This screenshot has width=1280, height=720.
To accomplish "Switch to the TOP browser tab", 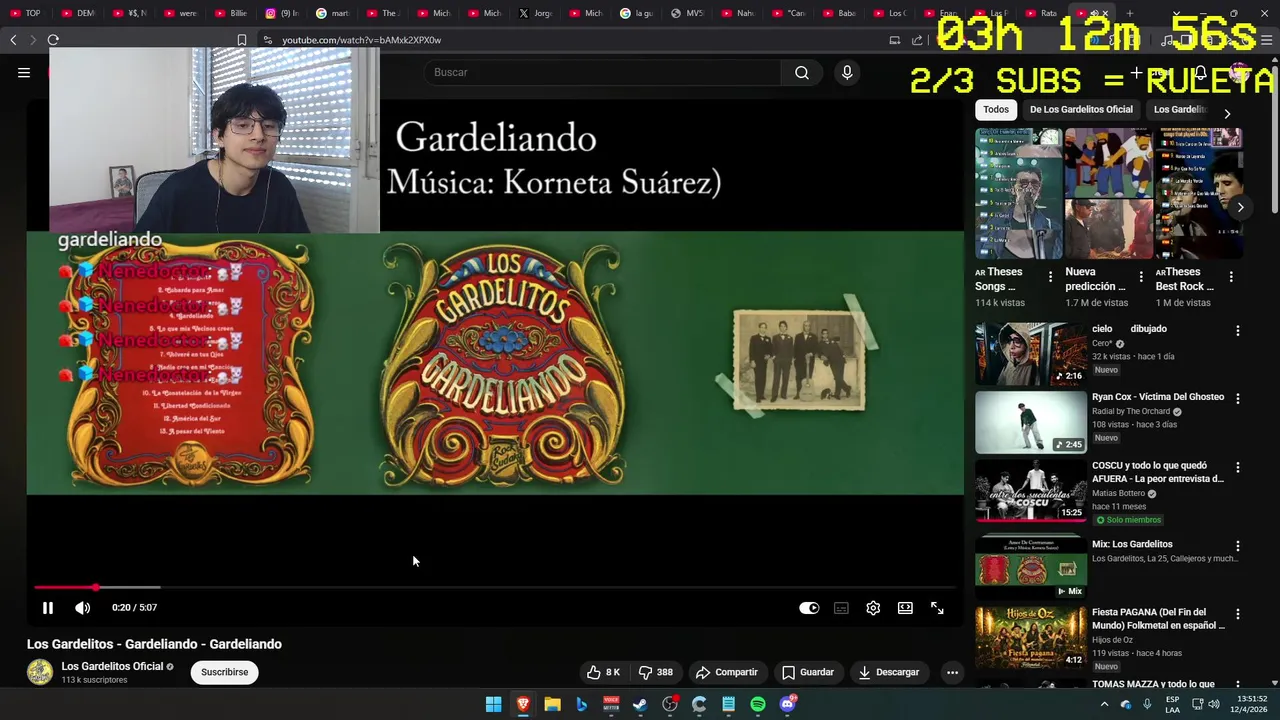I will (x=26, y=13).
